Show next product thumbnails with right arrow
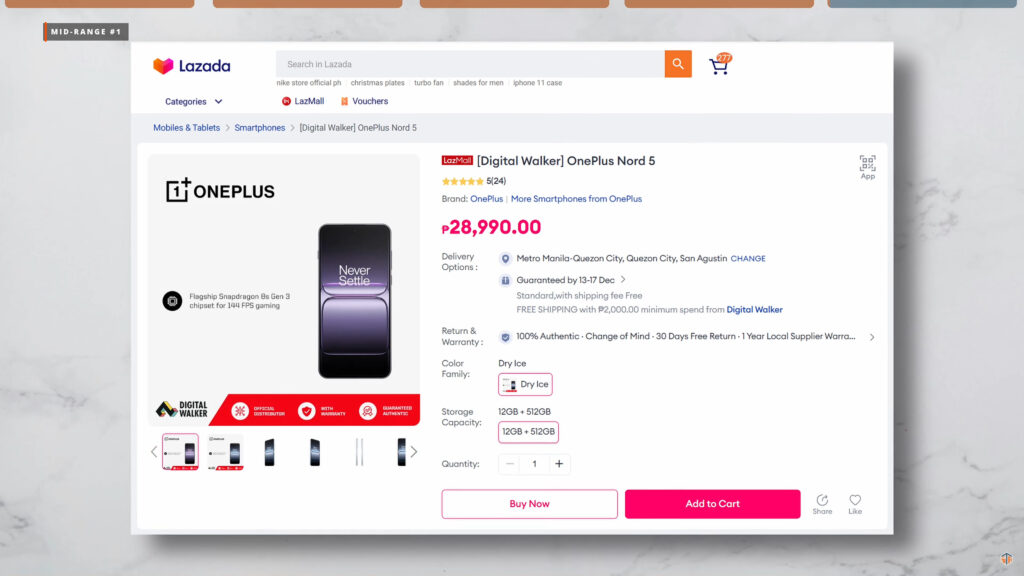Viewport: 1024px width, 576px height. pos(414,452)
